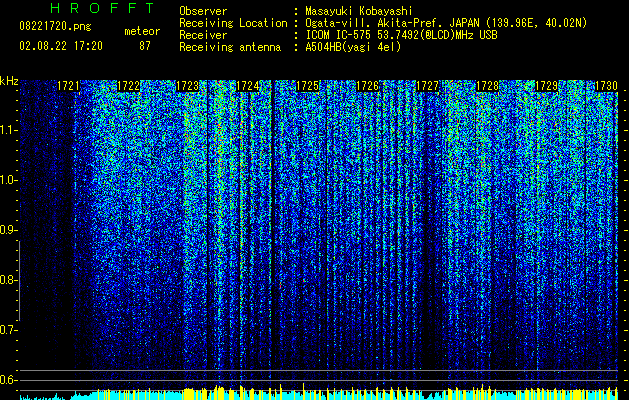The width and height of the screenshot is (629, 400).
Task: Click the 1726 time marker
Action: pyautogui.click(x=367, y=86)
